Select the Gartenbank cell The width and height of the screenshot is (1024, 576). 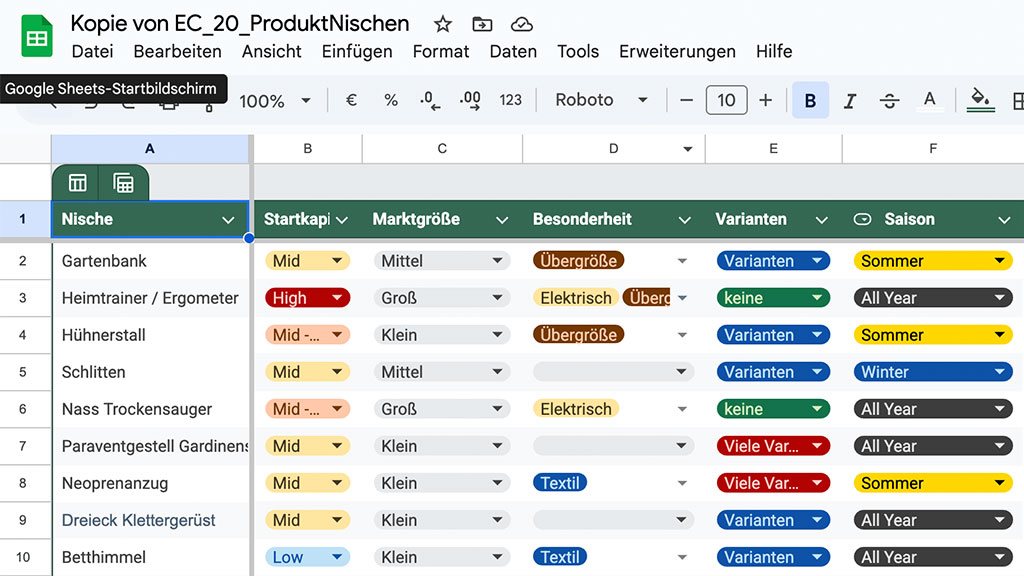tap(150, 261)
